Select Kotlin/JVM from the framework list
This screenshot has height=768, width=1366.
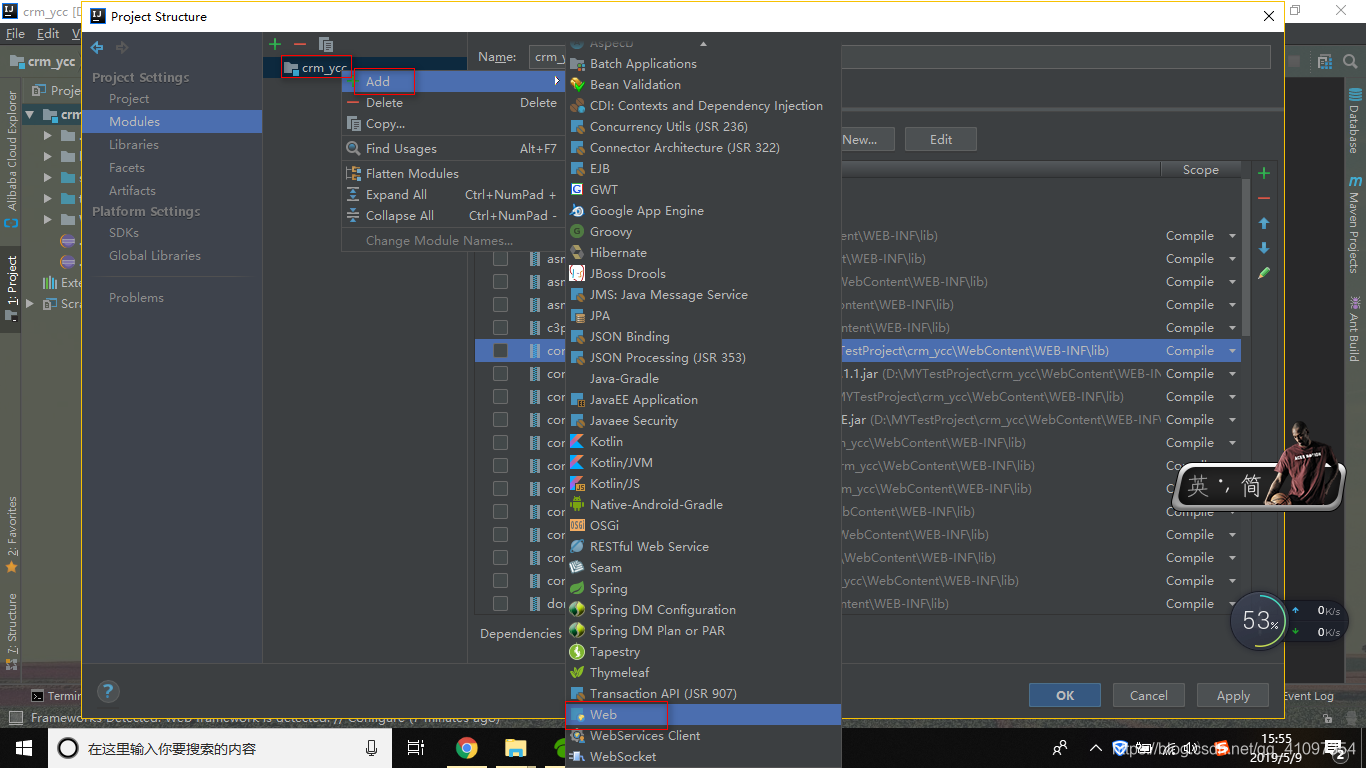[704, 463]
